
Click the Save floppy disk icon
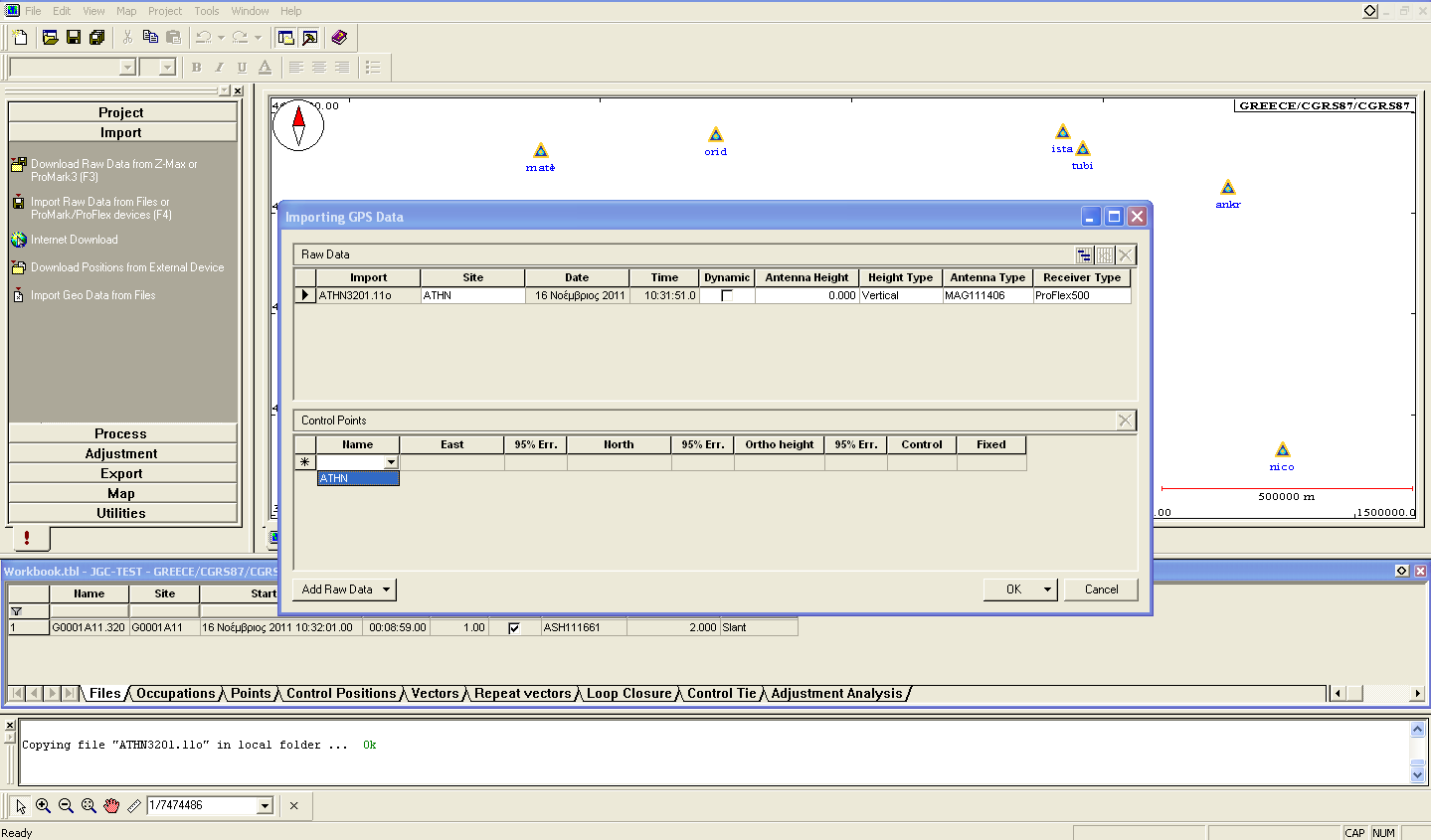click(x=74, y=38)
